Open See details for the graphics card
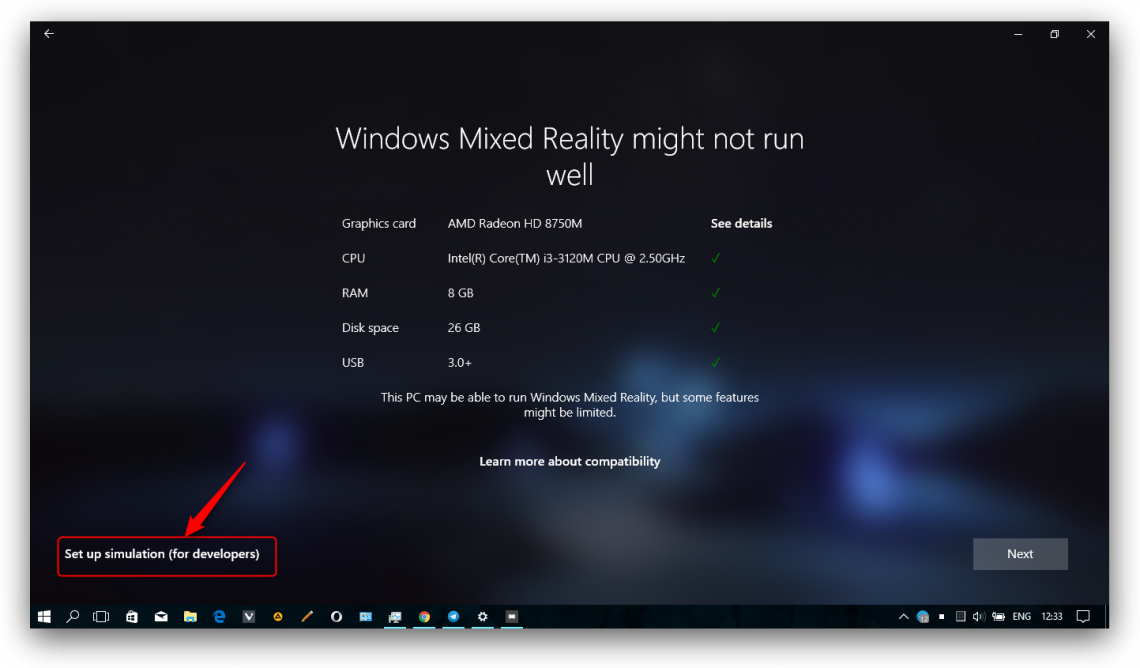The width and height of the screenshot is (1140, 668). (x=741, y=223)
